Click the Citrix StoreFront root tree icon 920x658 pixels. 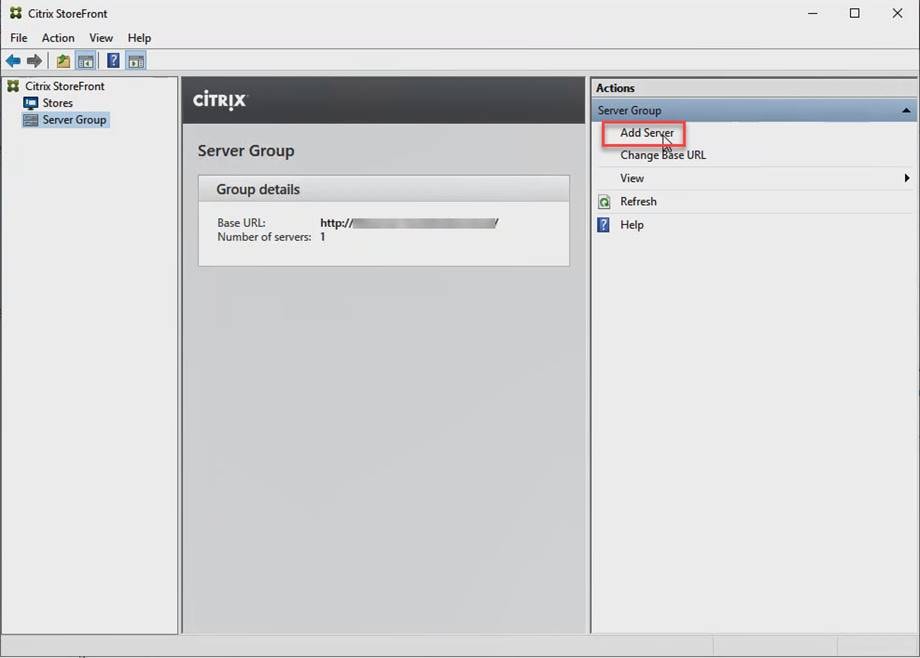point(13,86)
